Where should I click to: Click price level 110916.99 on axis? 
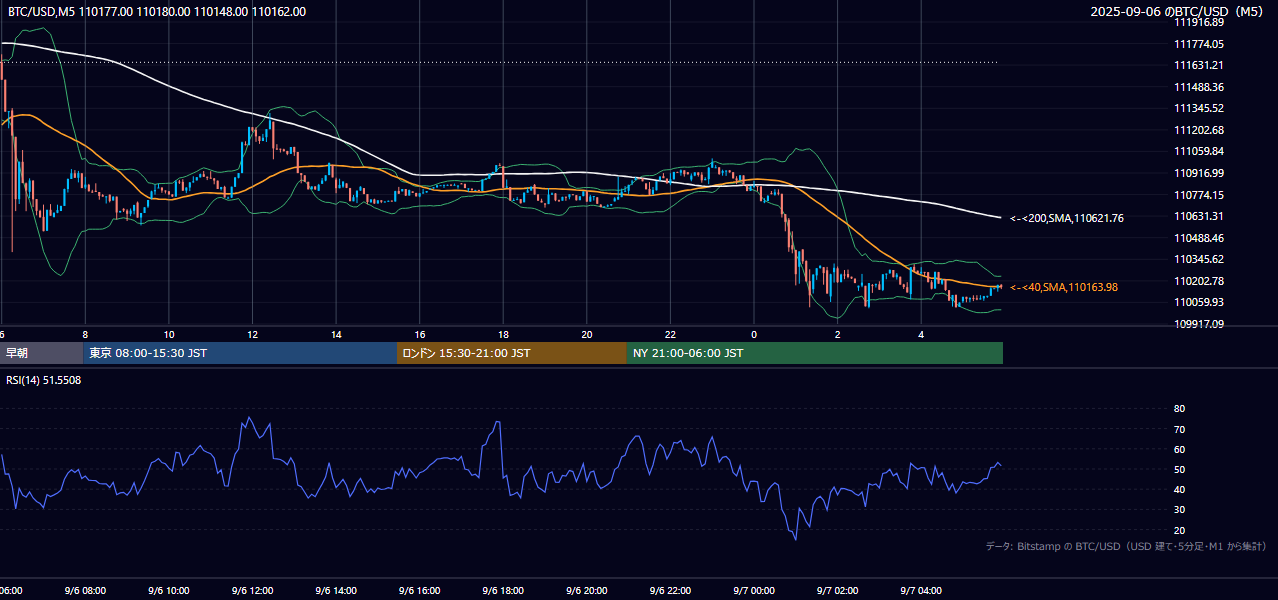1199,173
